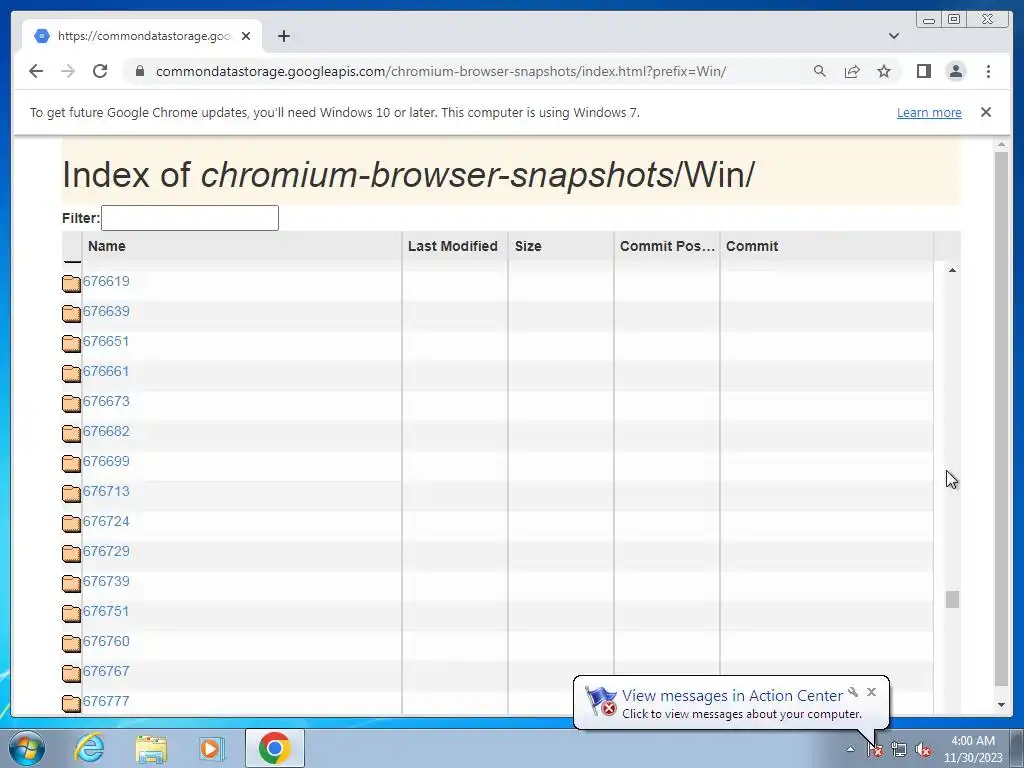This screenshot has height=768, width=1024.
Task: Open a new tab
Action: click(x=283, y=36)
